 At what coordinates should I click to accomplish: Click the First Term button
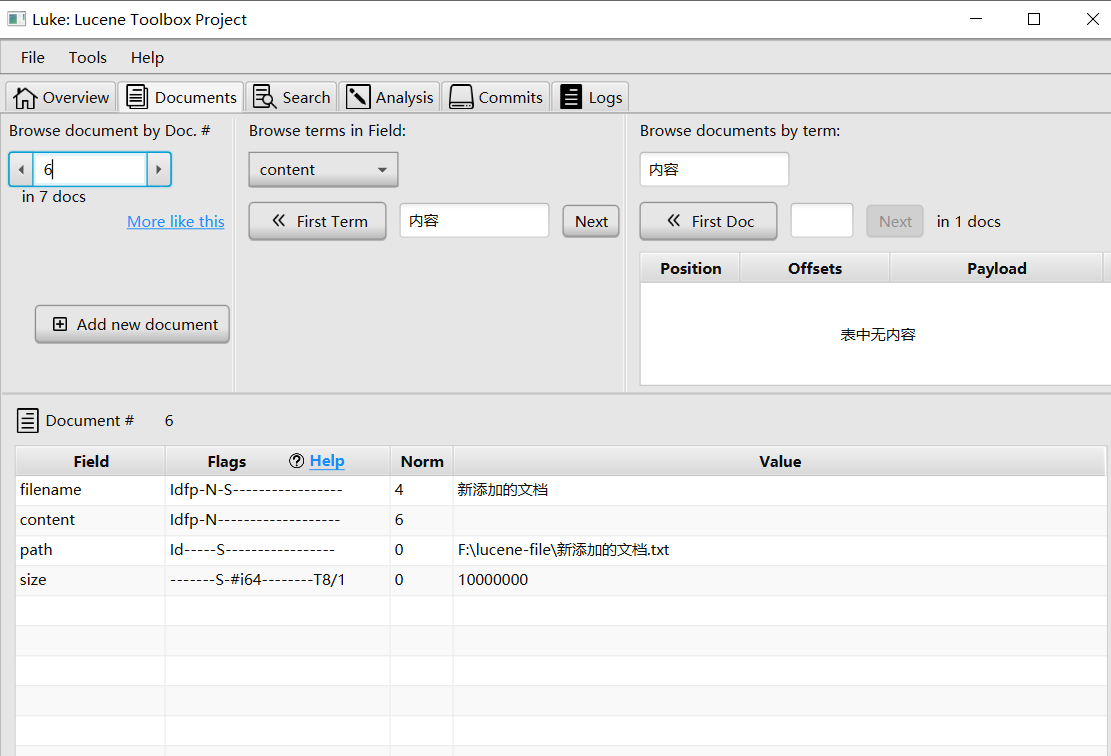point(317,221)
